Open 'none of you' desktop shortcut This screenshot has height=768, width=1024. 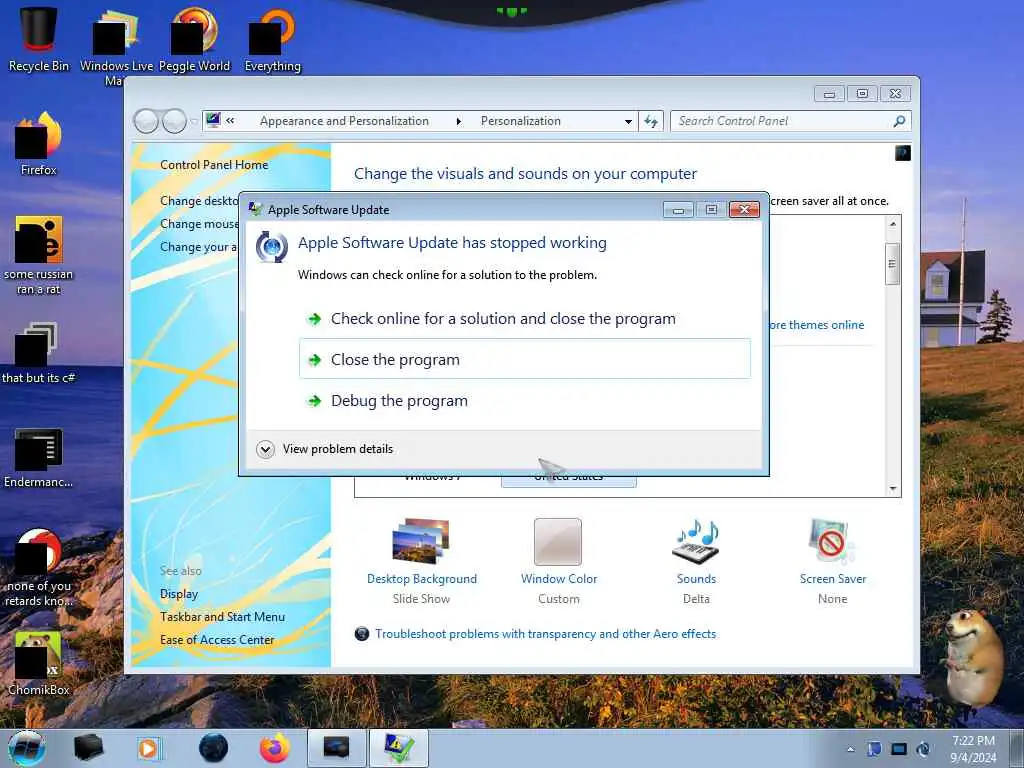(39, 567)
